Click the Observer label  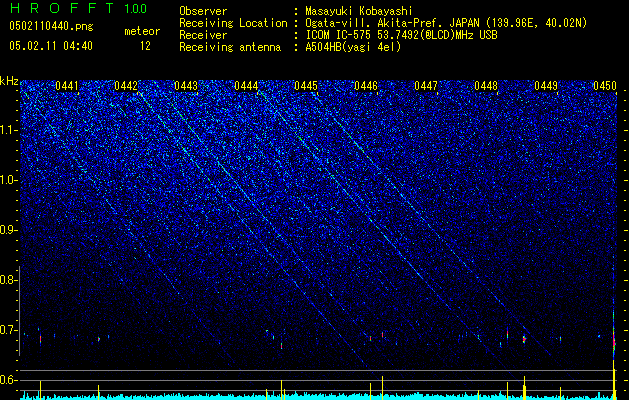click(x=203, y=11)
